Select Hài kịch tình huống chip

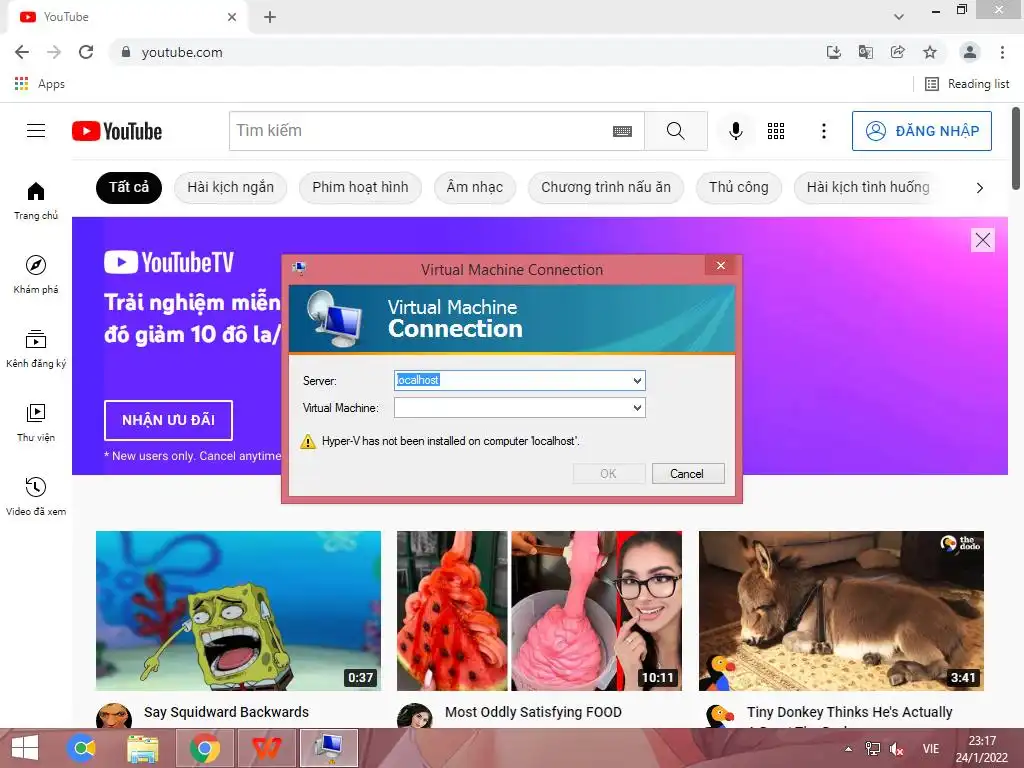tap(868, 187)
